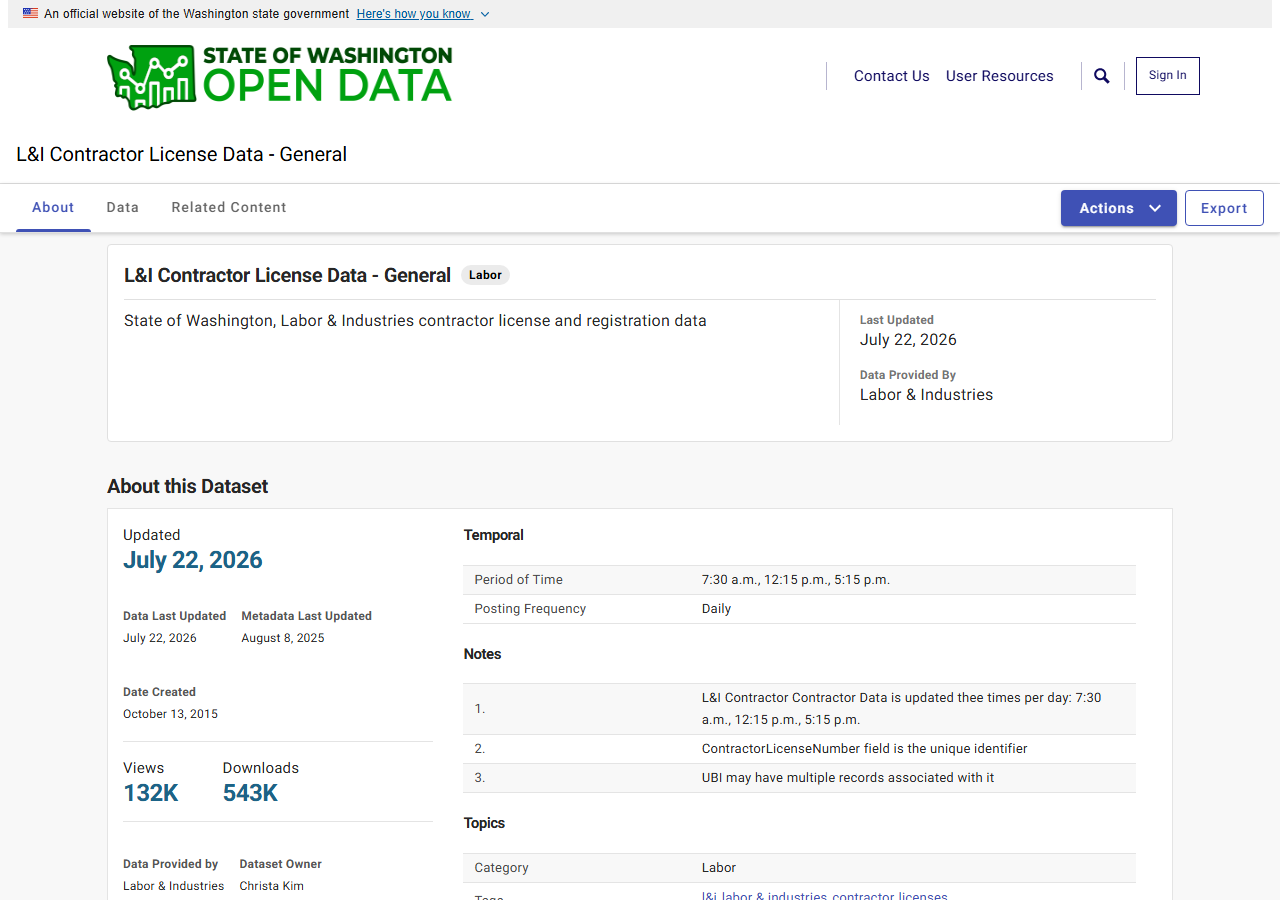
Task: Click the Category value 'Labor' in Topics
Action: tap(719, 868)
